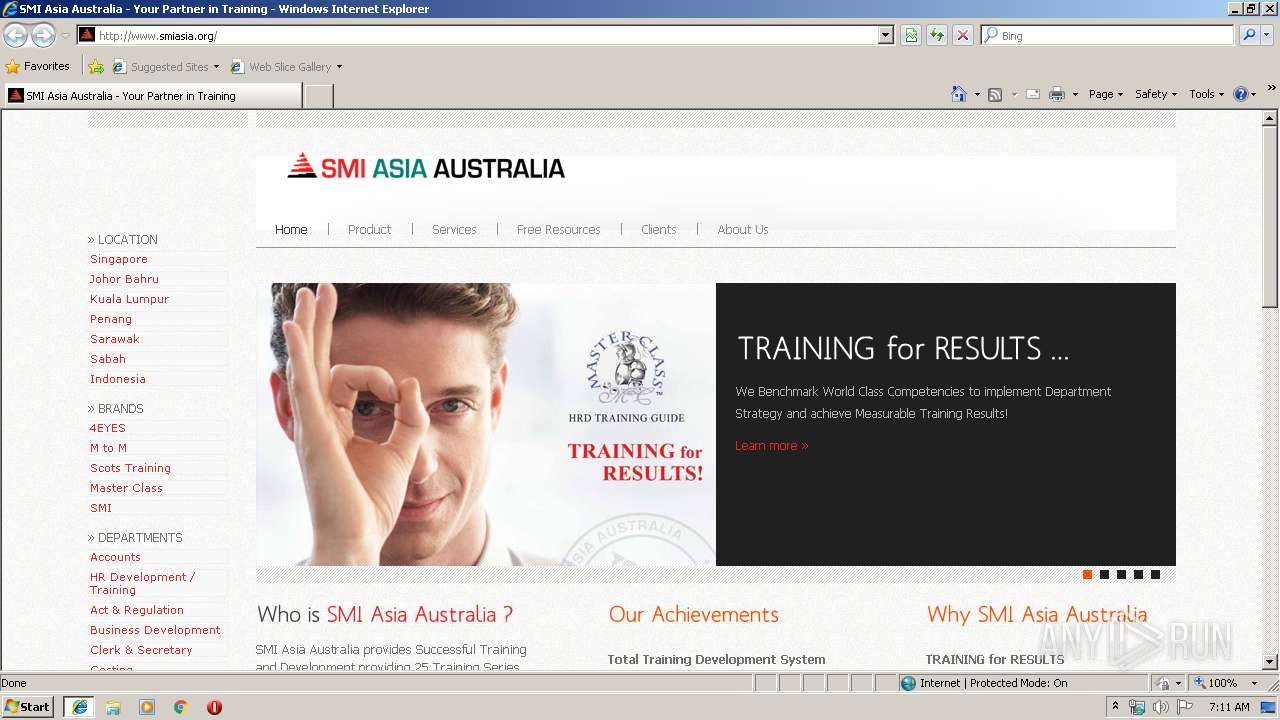Open the Clients navigation item

tap(658, 229)
